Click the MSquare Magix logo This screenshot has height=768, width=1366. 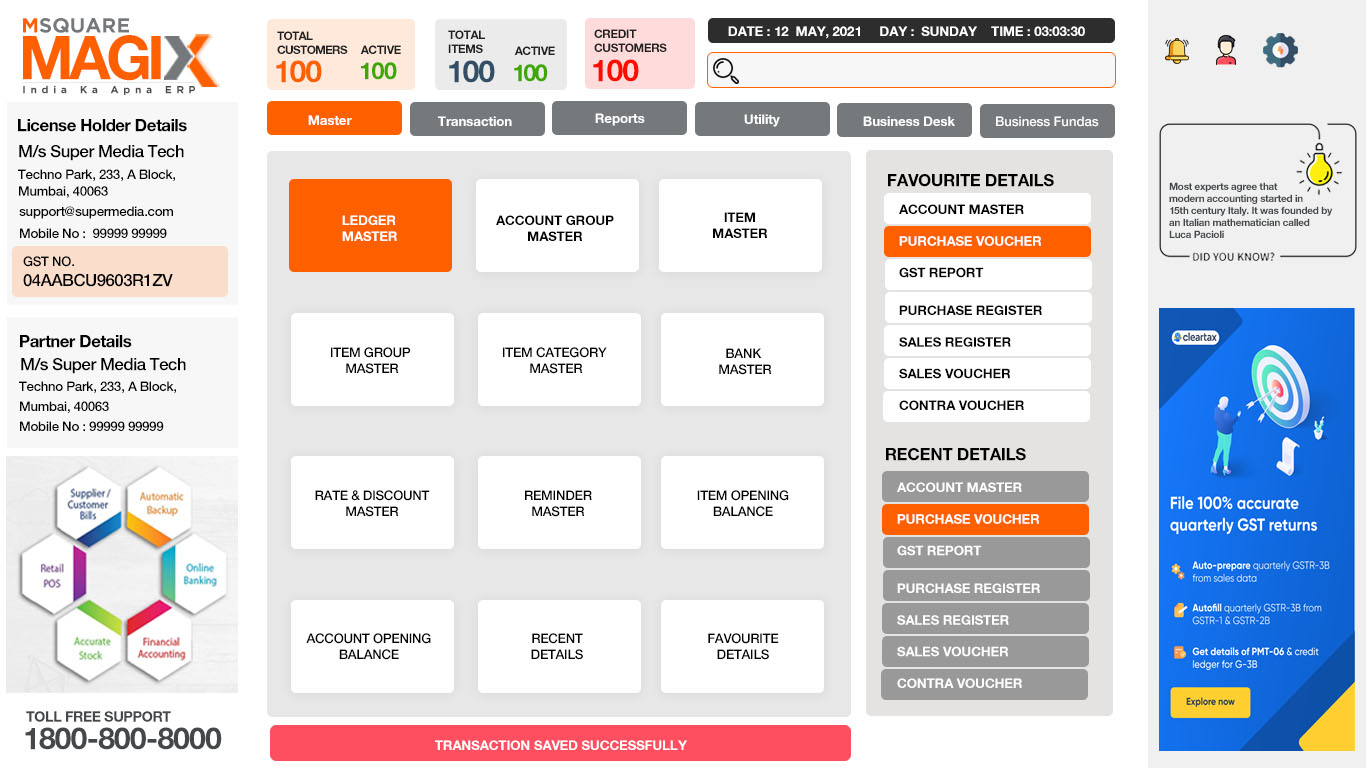pos(119,56)
